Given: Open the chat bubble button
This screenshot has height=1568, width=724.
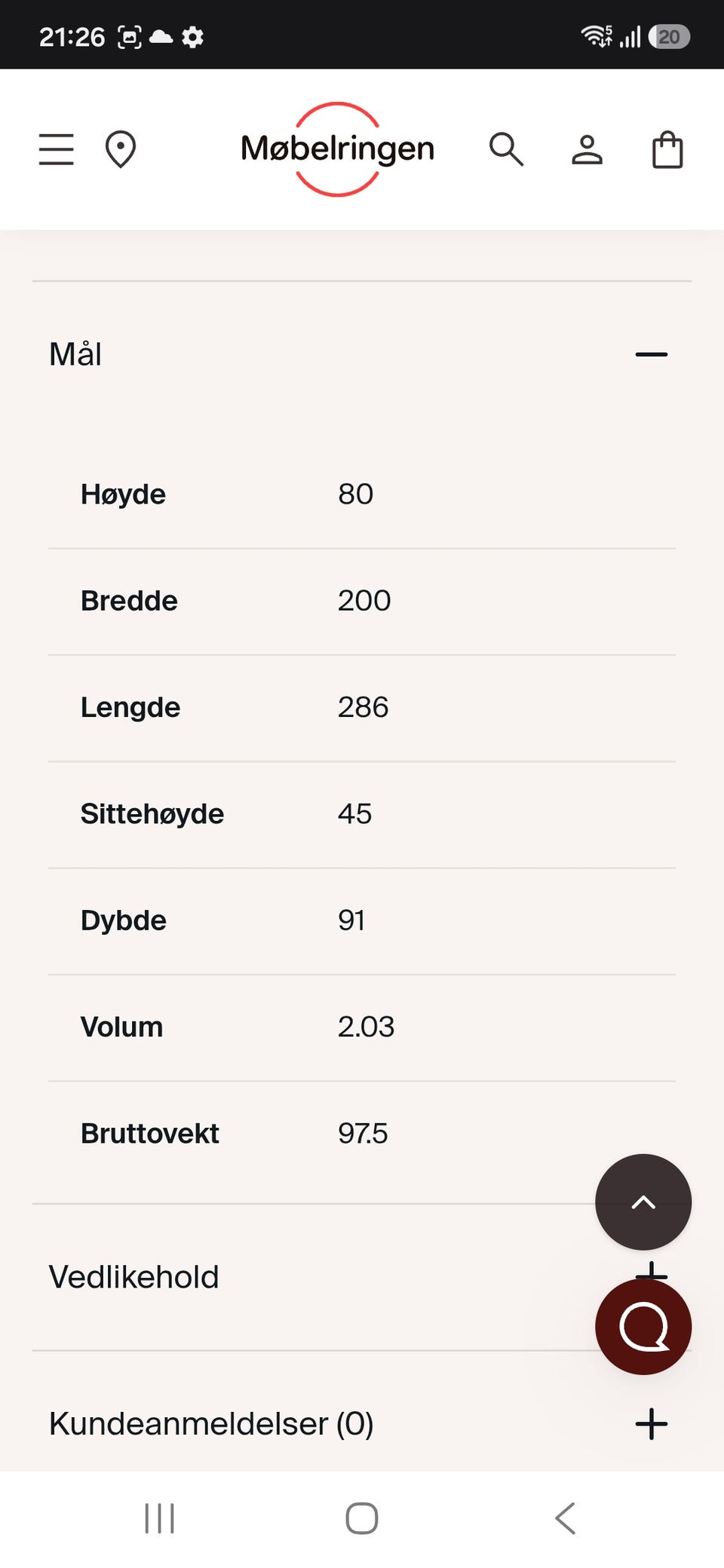Looking at the screenshot, I should (643, 1327).
